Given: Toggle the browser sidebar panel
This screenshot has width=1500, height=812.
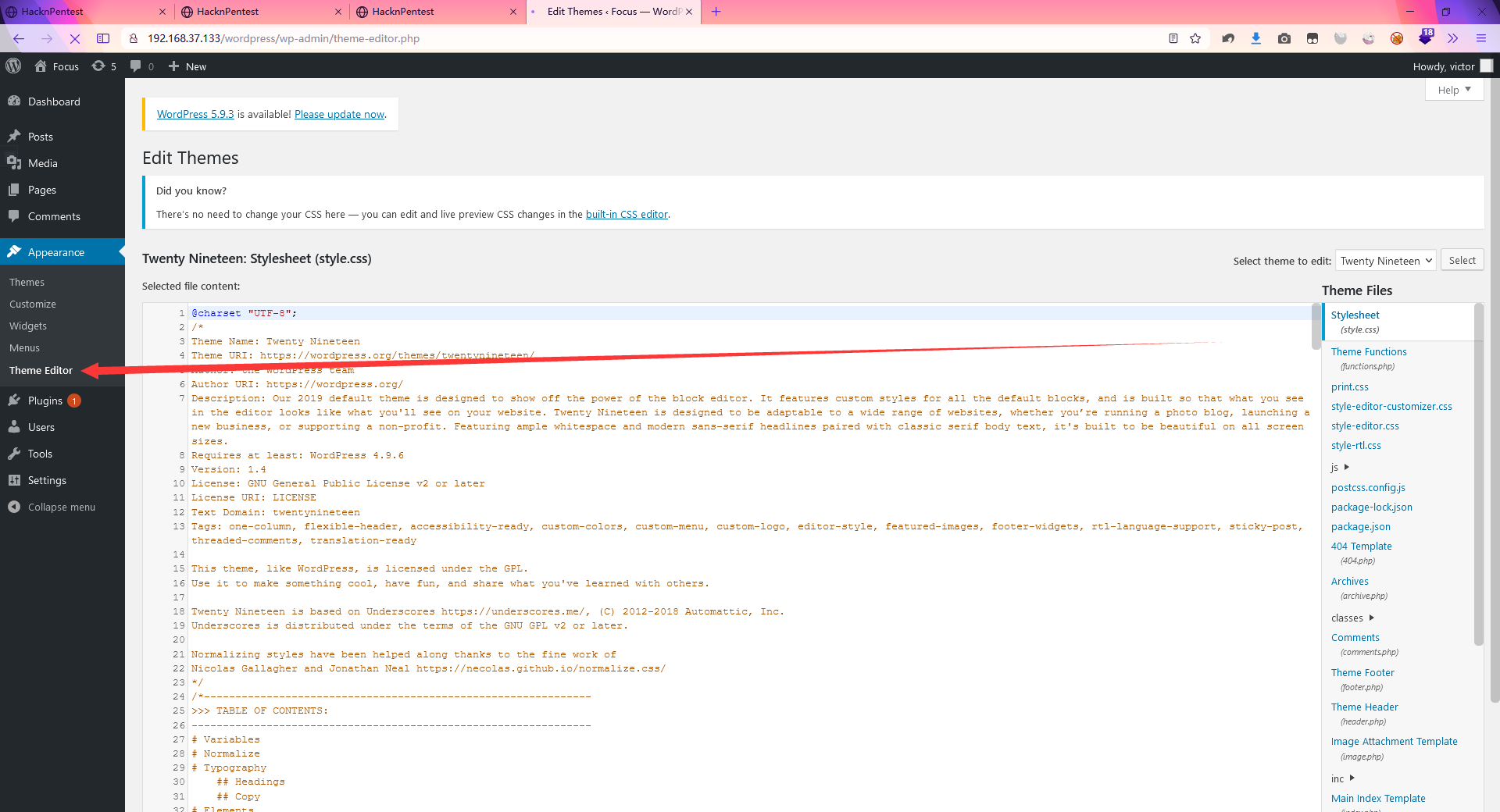Looking at the screenshot, I should [x=103, y=38].
